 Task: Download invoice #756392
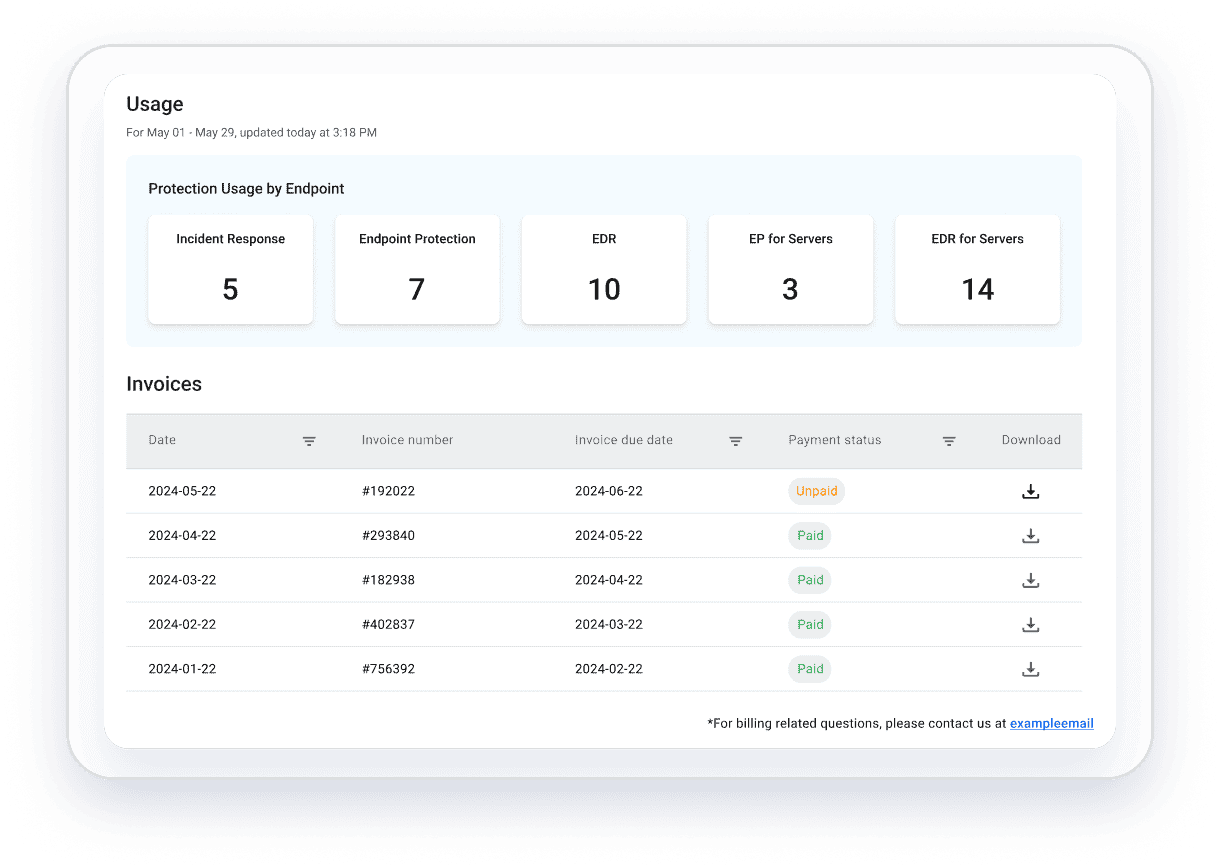1031,669
